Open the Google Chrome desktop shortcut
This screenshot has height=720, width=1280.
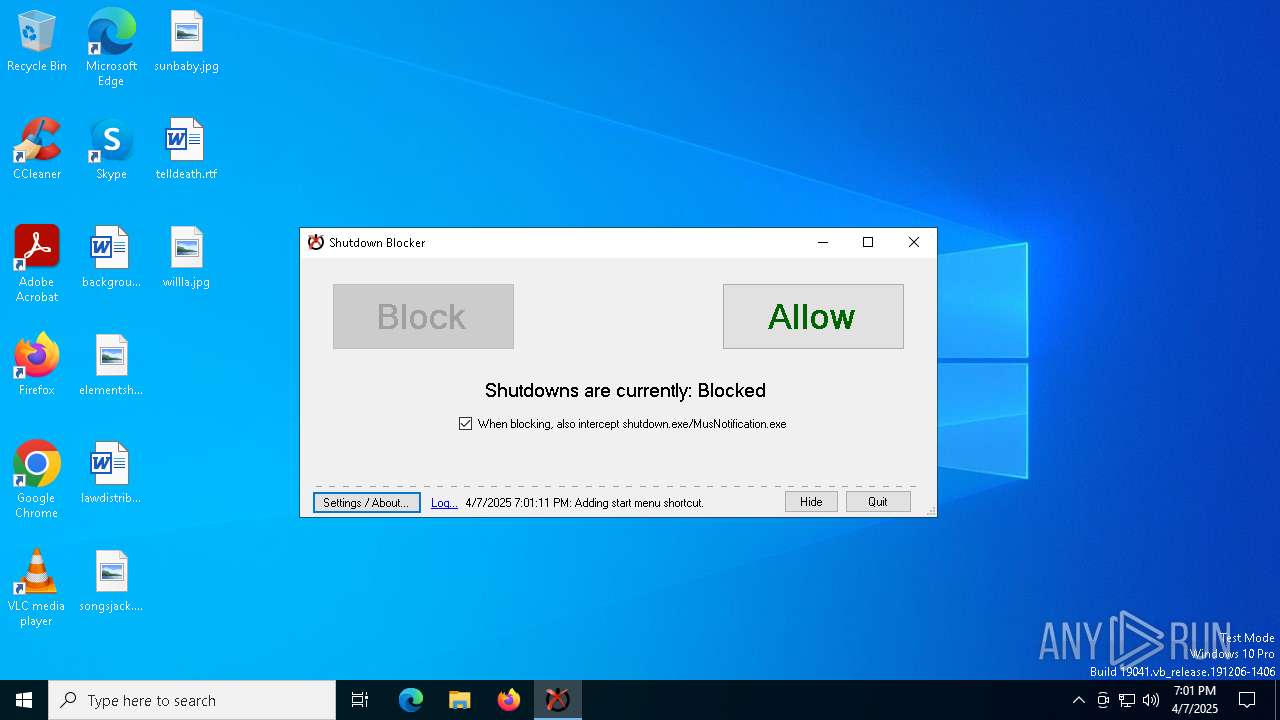coord(37,480)
